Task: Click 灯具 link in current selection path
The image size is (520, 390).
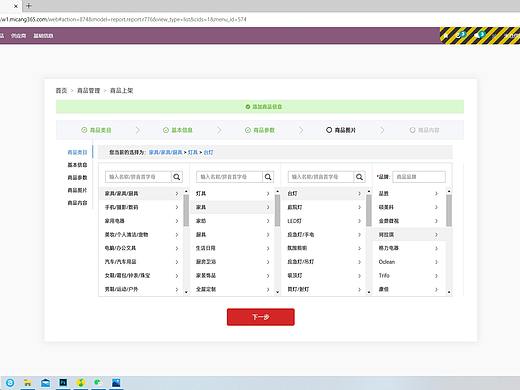Action: [x=193, y=152]
